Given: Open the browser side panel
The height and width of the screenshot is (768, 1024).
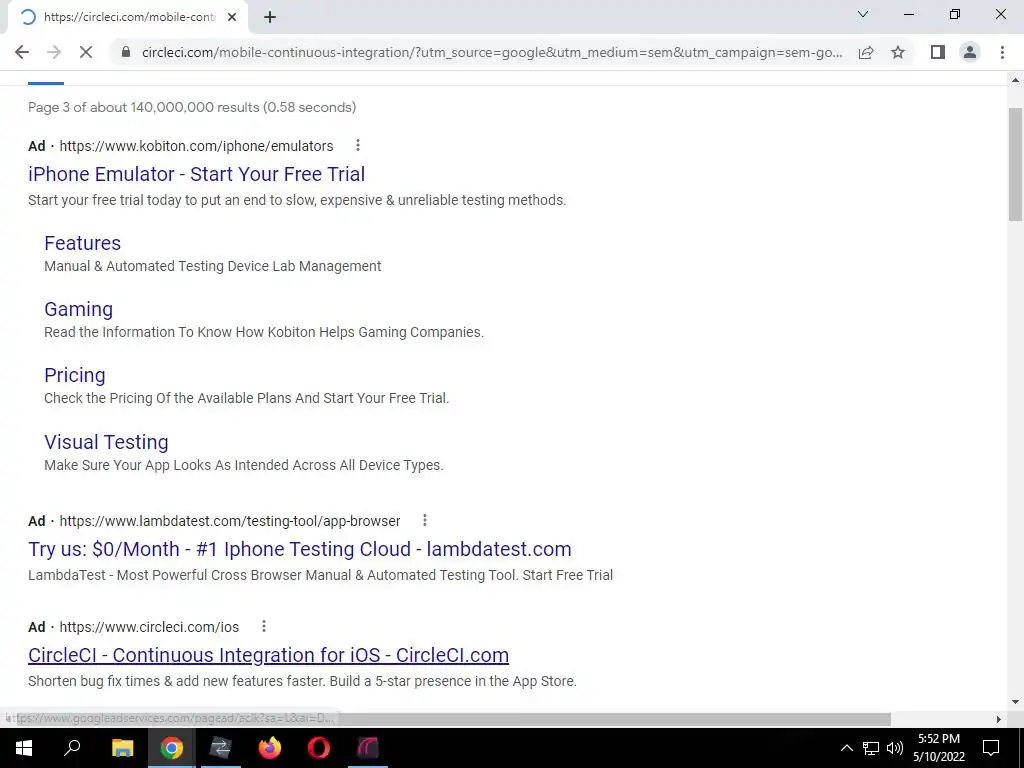Looking at the screenshot, I should (x=938, y=52).
